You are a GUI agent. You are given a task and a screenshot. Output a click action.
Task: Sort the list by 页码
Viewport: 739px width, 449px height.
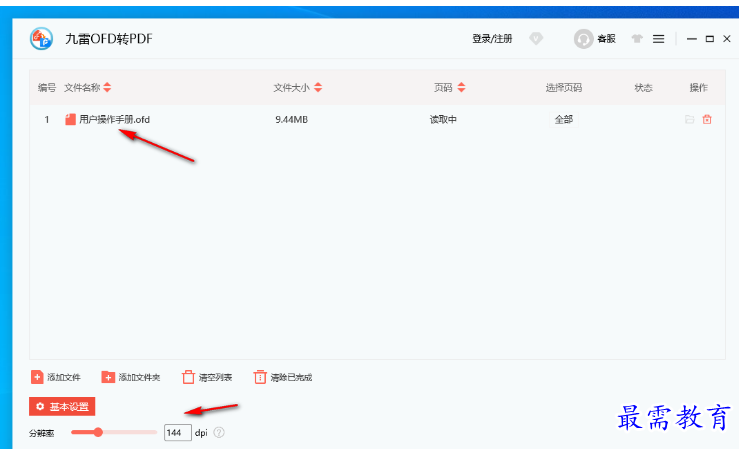(461, 87)
